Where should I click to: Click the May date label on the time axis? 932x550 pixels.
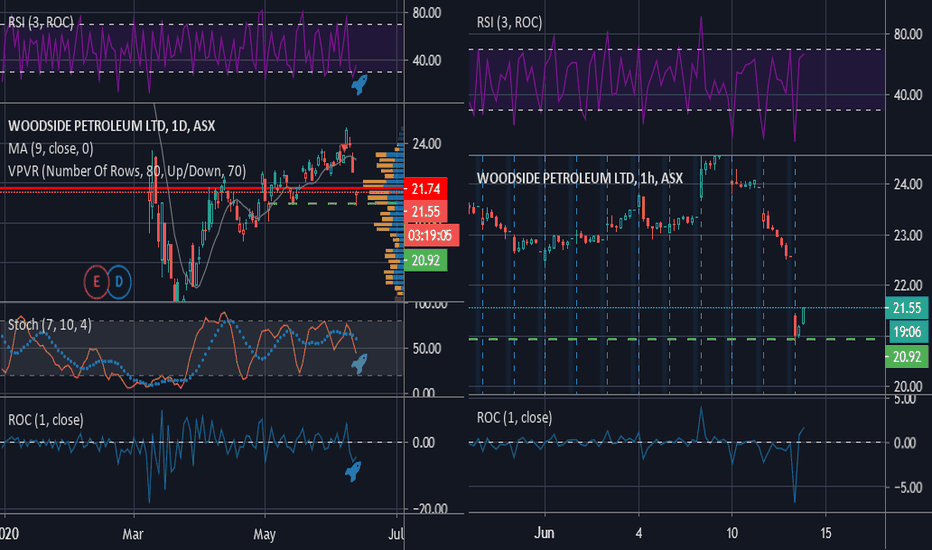264,534
